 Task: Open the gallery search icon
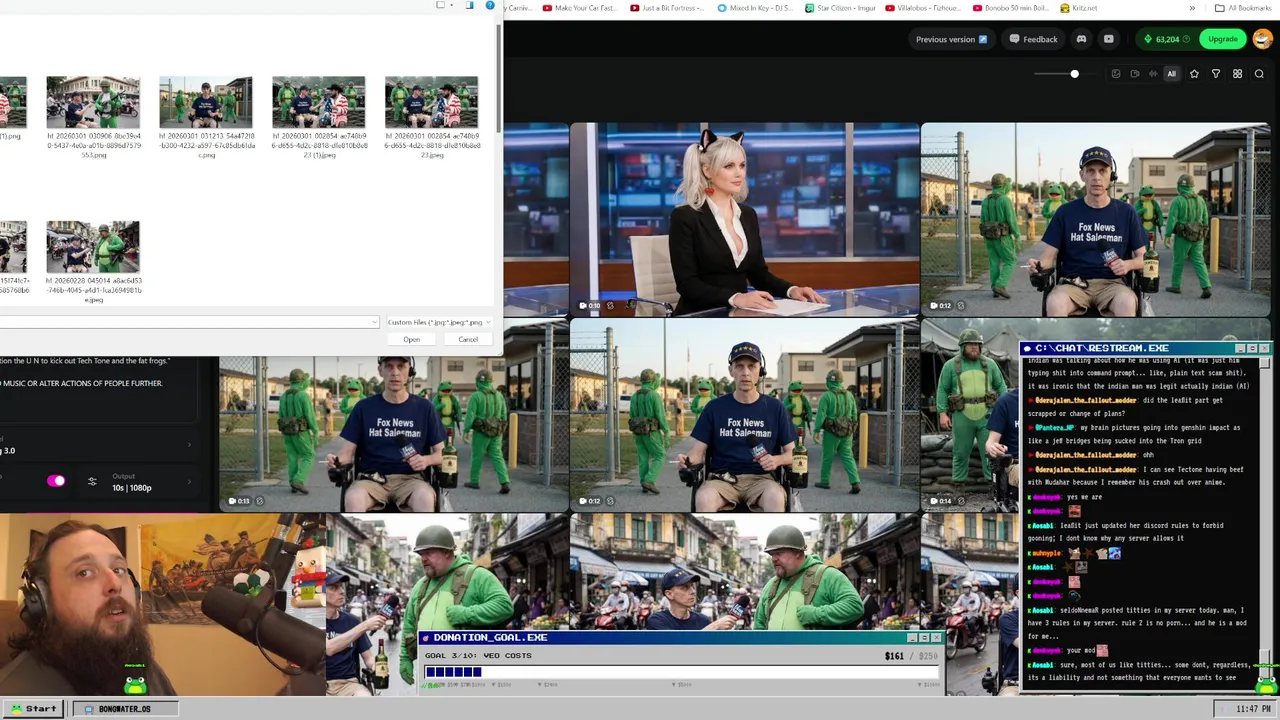point(1259,74)
